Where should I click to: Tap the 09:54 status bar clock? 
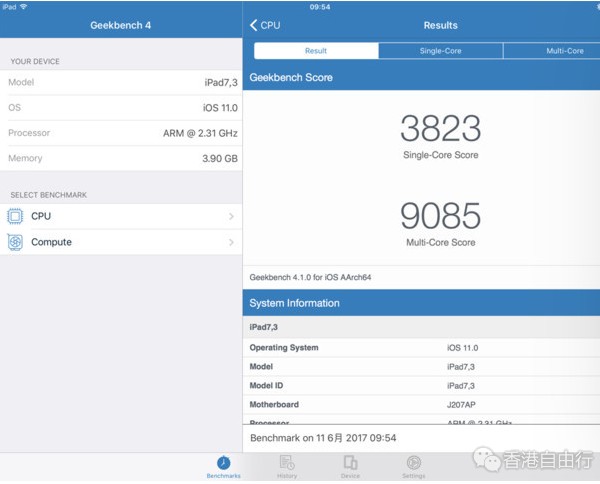(x=320, y=7)
